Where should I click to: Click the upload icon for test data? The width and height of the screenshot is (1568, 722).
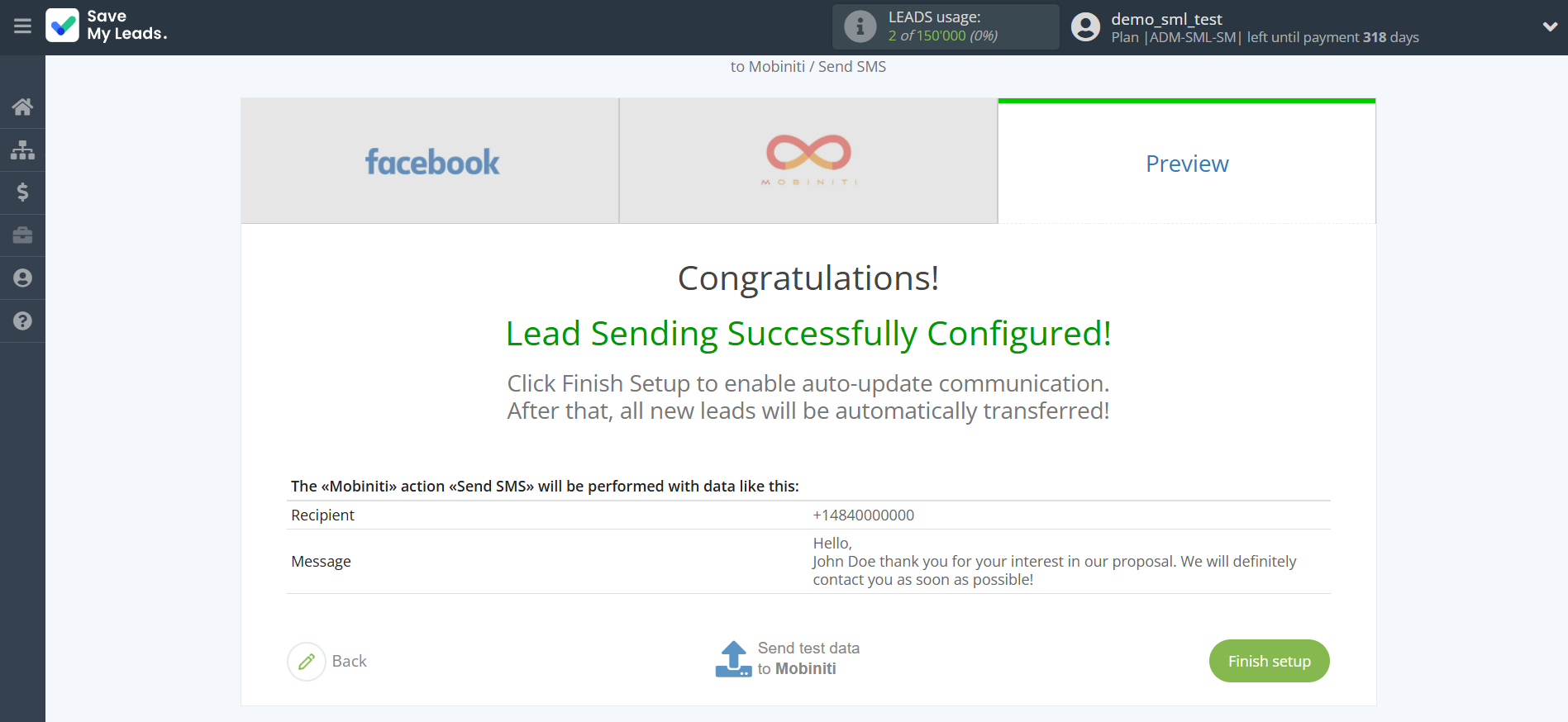[732, 658]
